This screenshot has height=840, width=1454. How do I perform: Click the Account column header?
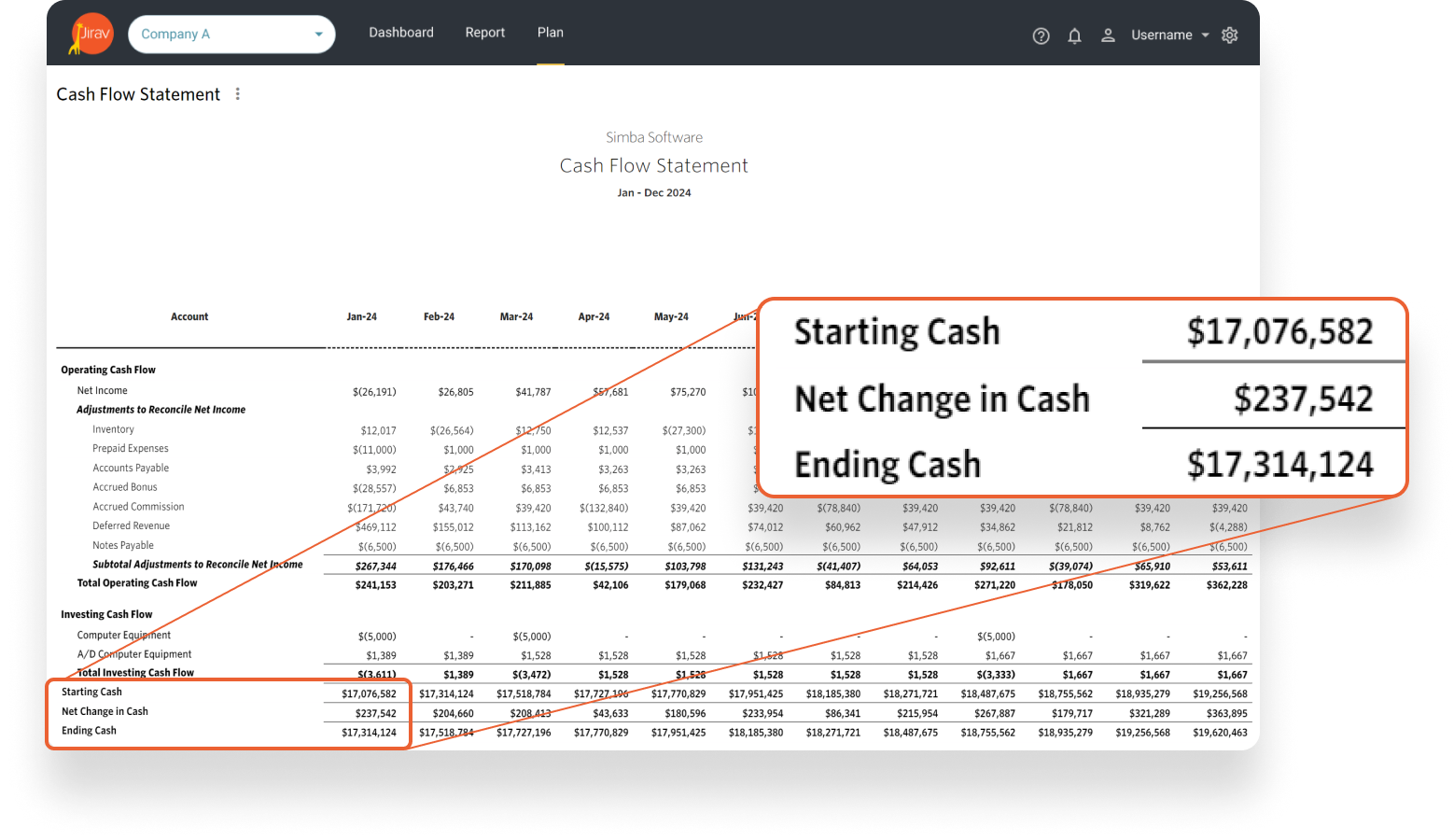[189, 317]
